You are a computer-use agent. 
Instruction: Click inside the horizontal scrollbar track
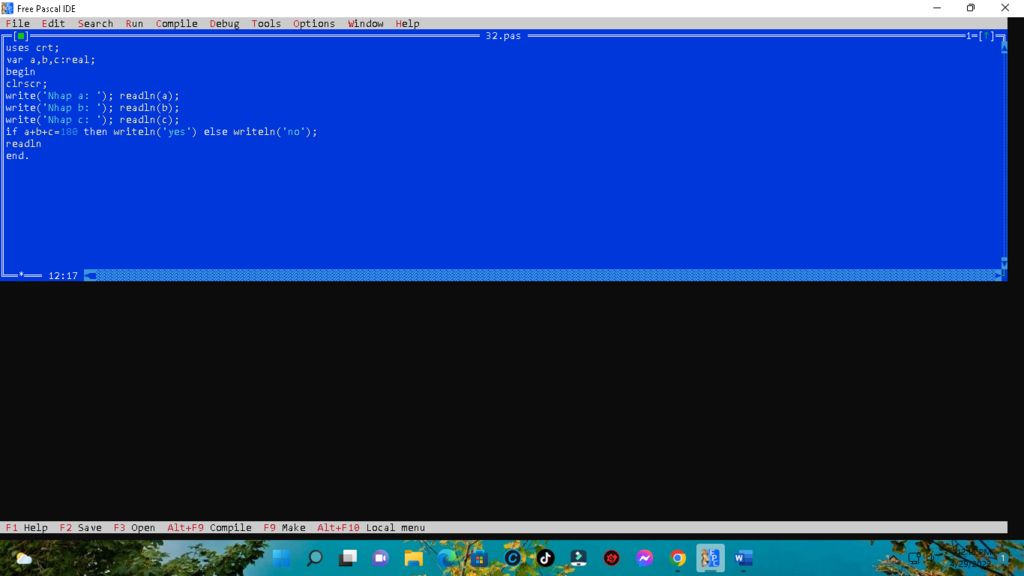[x=545, y=276]
